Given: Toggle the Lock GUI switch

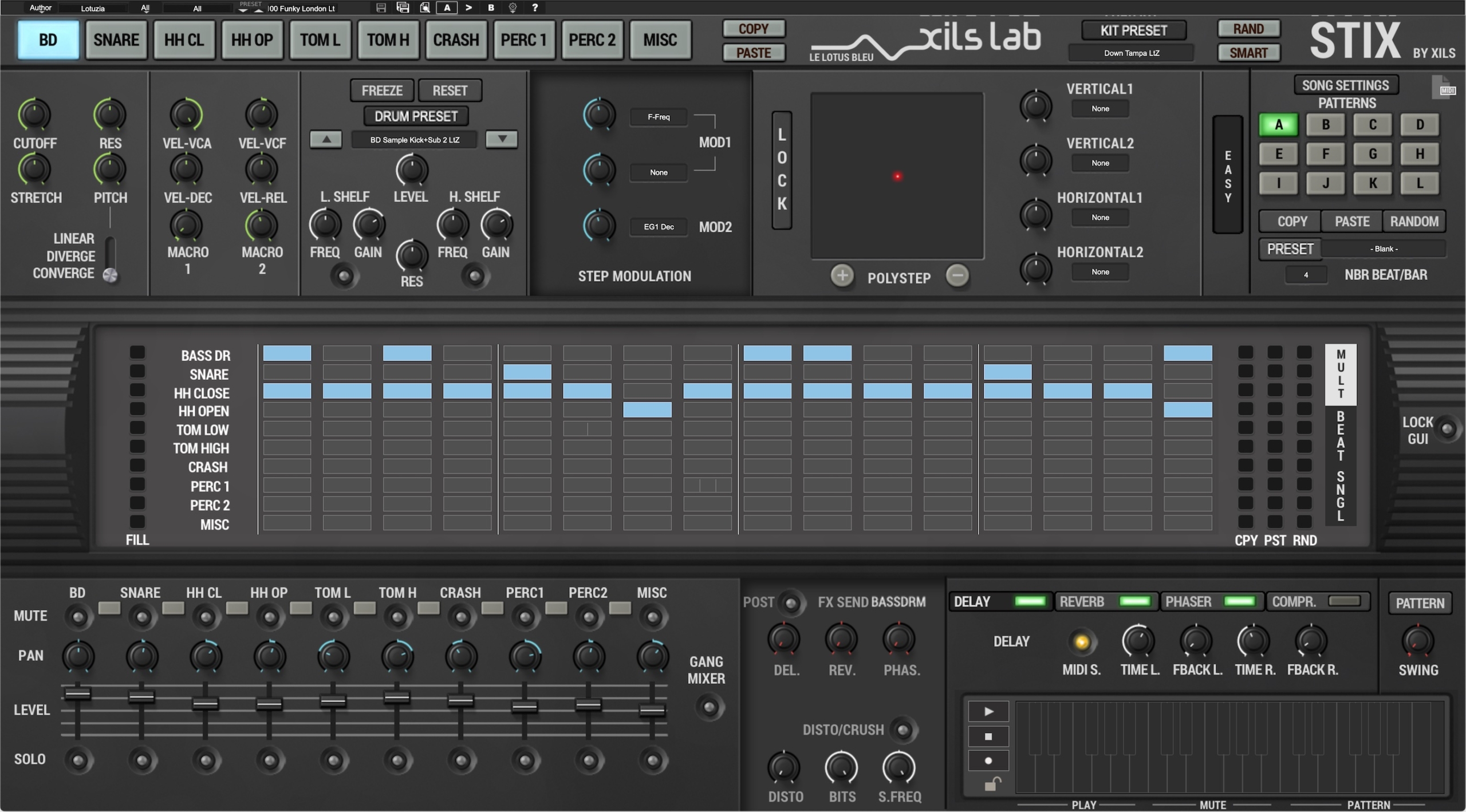Looking at the screenshot, I should click(x=1447, y=429).
